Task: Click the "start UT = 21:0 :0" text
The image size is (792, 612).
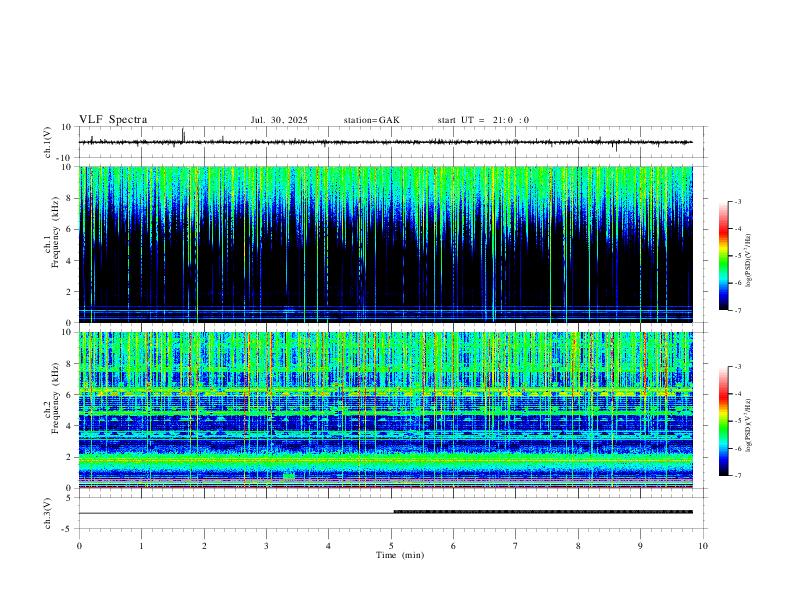Action: tap(483, 120)
